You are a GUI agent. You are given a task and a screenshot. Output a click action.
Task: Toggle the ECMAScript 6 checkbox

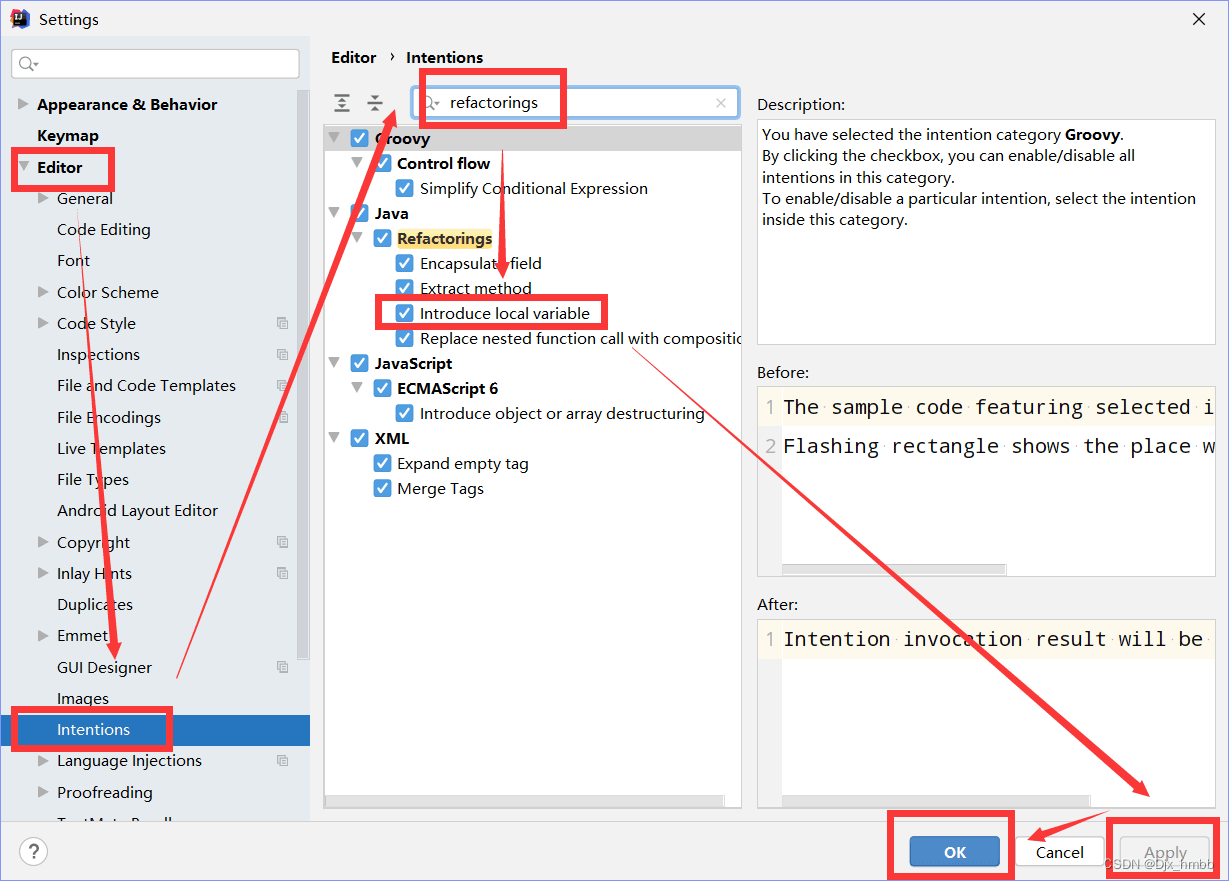[382, 388]
